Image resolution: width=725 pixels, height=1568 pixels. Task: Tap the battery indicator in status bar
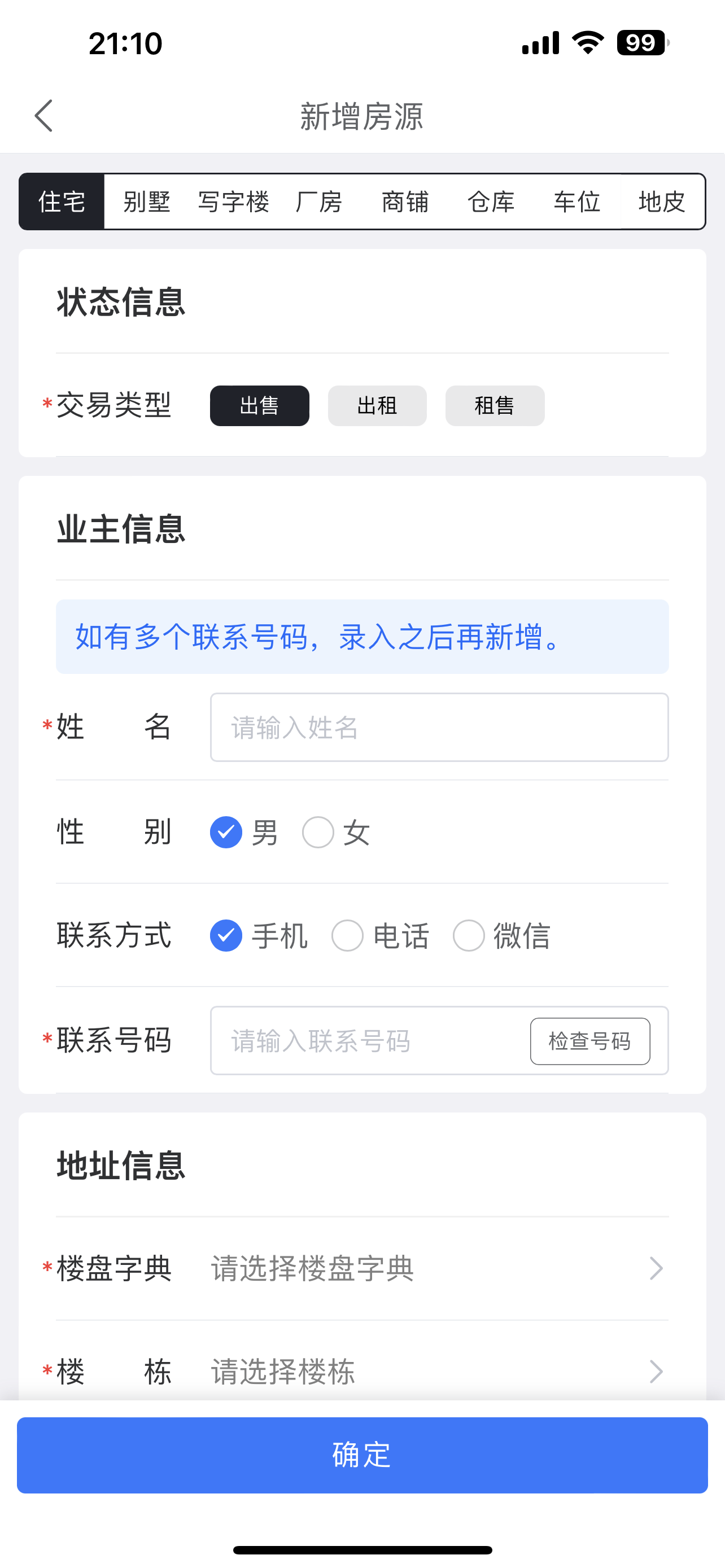pyautogui.click(x=643, y=42)
